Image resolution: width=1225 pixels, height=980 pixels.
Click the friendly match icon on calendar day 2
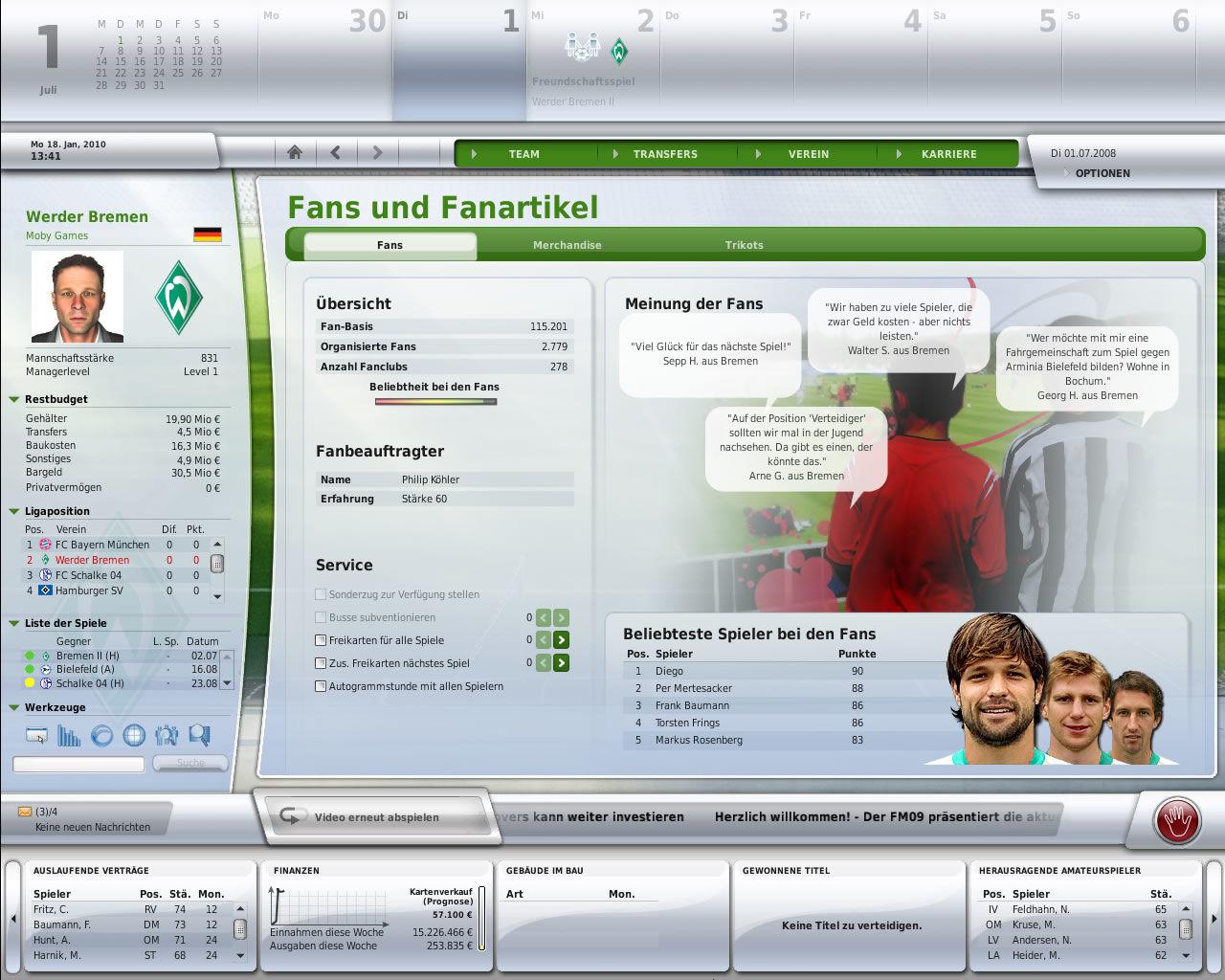tap(582, 47)
